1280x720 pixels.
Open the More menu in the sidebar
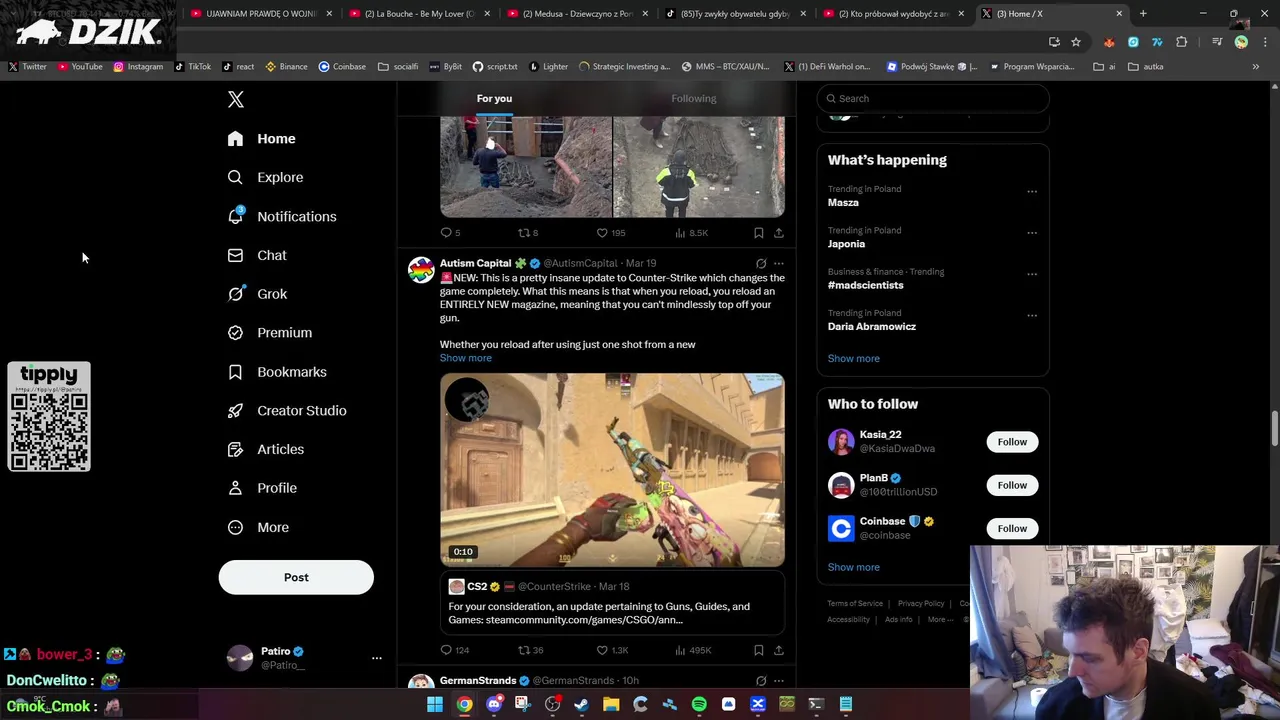click(259, 527)
